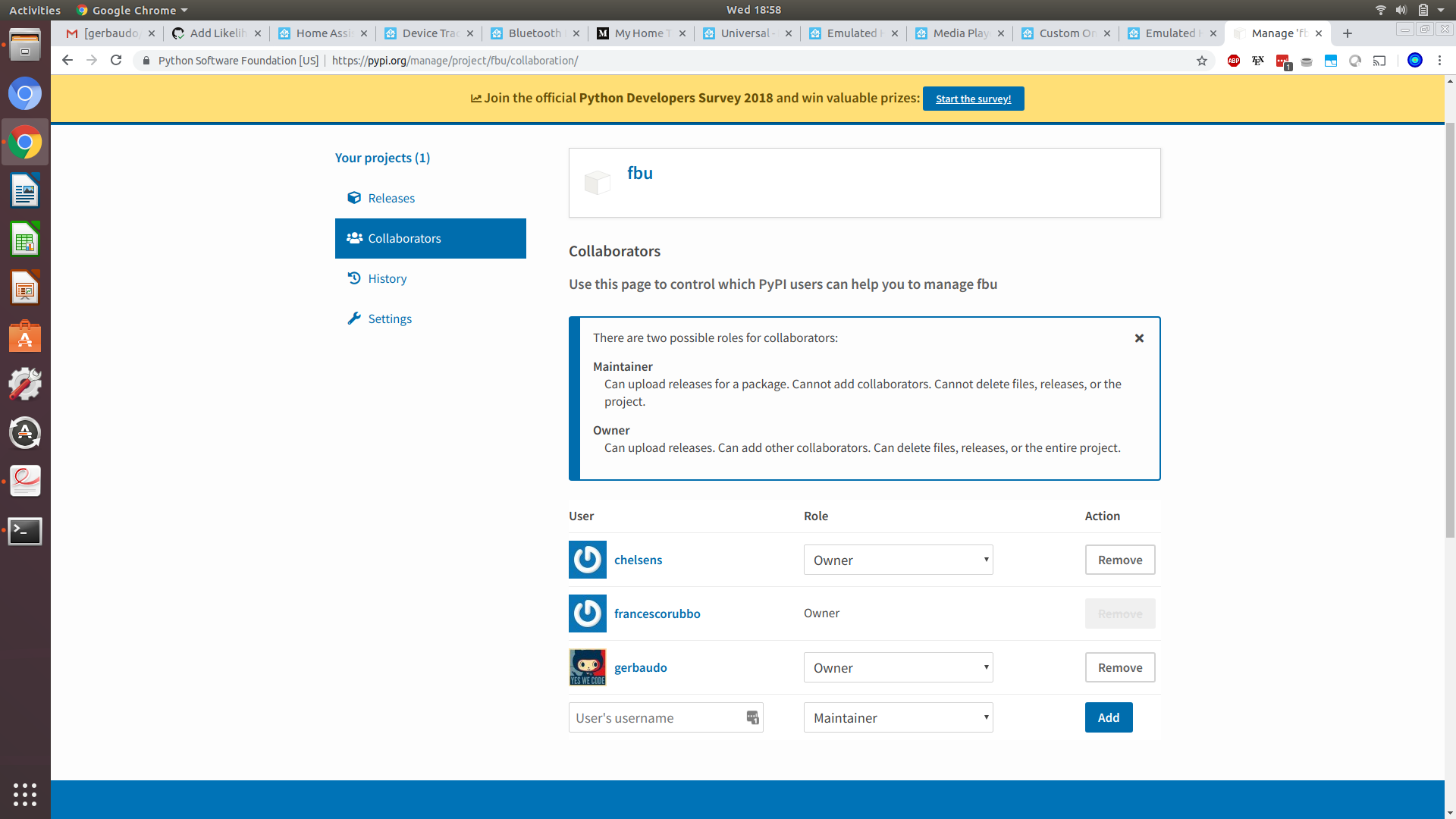Open role dropdown for gerbaudo
1456x819 pixels.
pyautogui.click(x=898, y=668)
